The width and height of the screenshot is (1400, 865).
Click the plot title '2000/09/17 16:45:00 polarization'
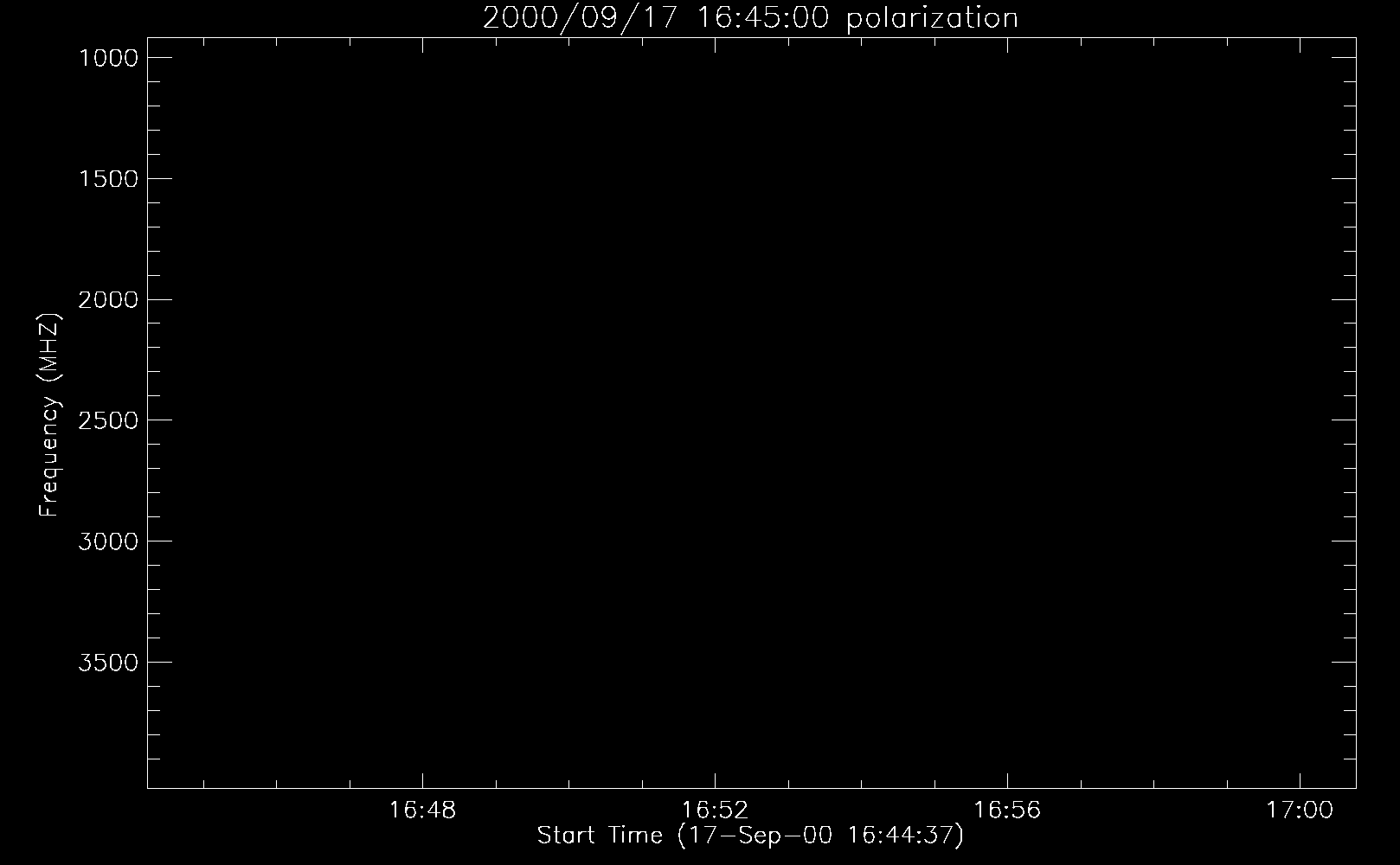point(750,18)
